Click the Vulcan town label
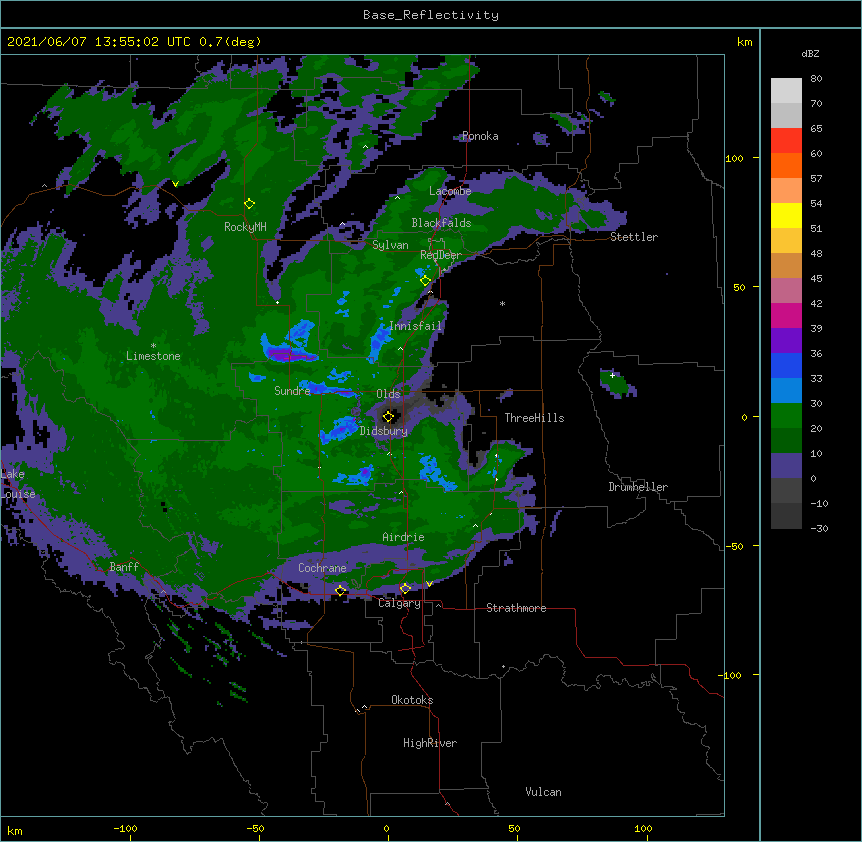862x842 pixels. 543,792
